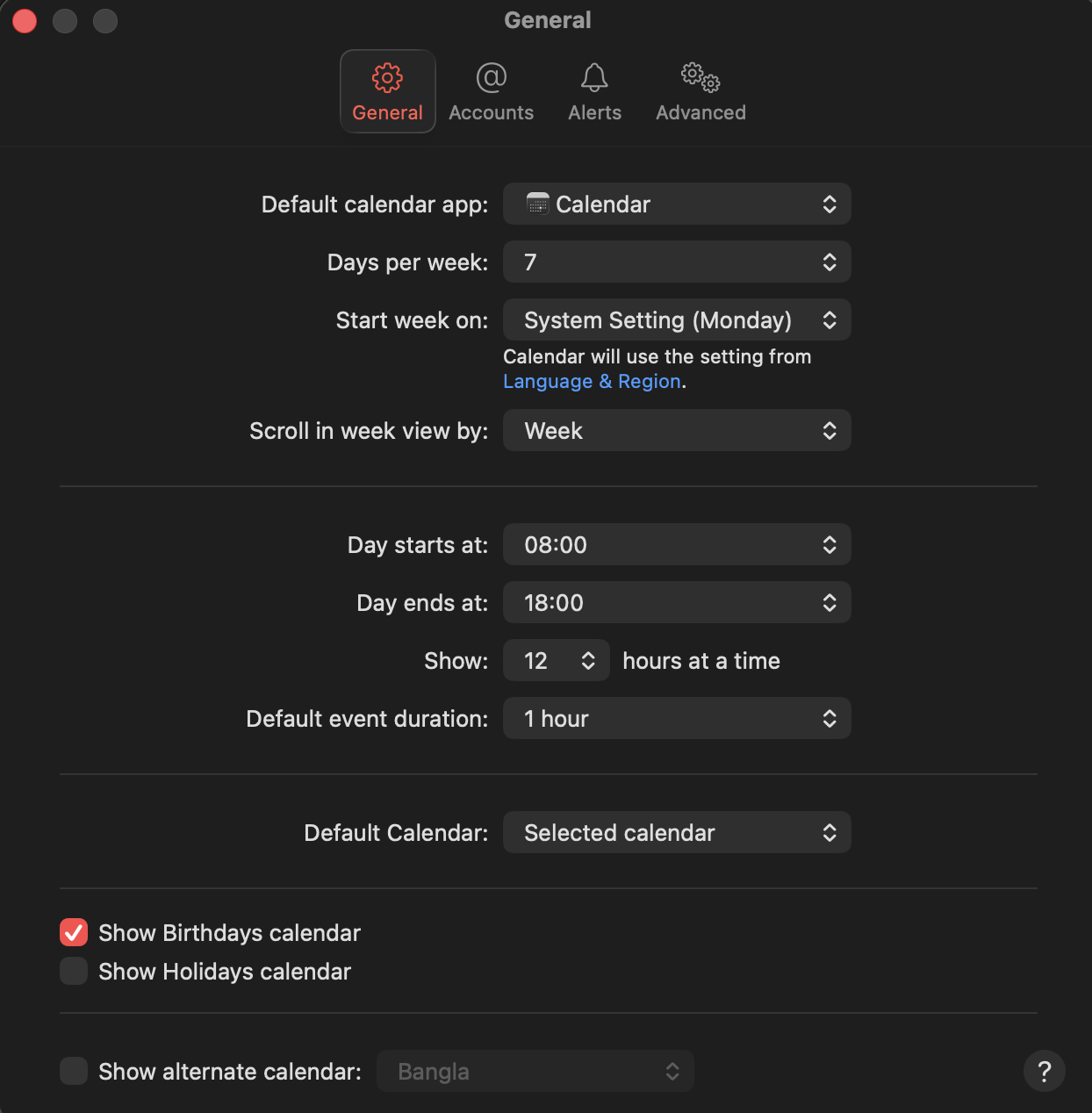Toggle Show Birthdays calendar checkbox
Viewport: 1092px width, 1113px height.
(x=74, y=932)
